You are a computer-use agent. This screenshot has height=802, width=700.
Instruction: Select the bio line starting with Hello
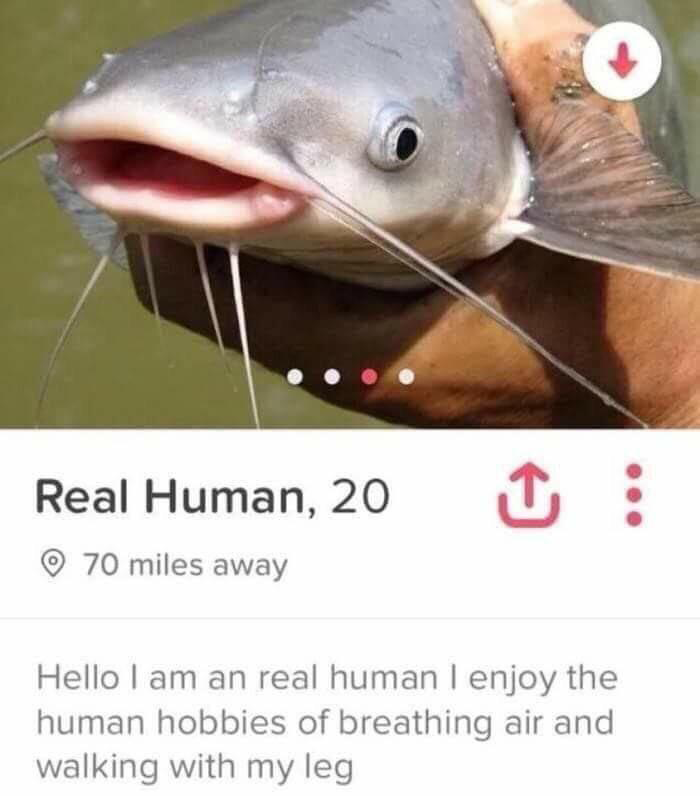click(x=327, y=677)
